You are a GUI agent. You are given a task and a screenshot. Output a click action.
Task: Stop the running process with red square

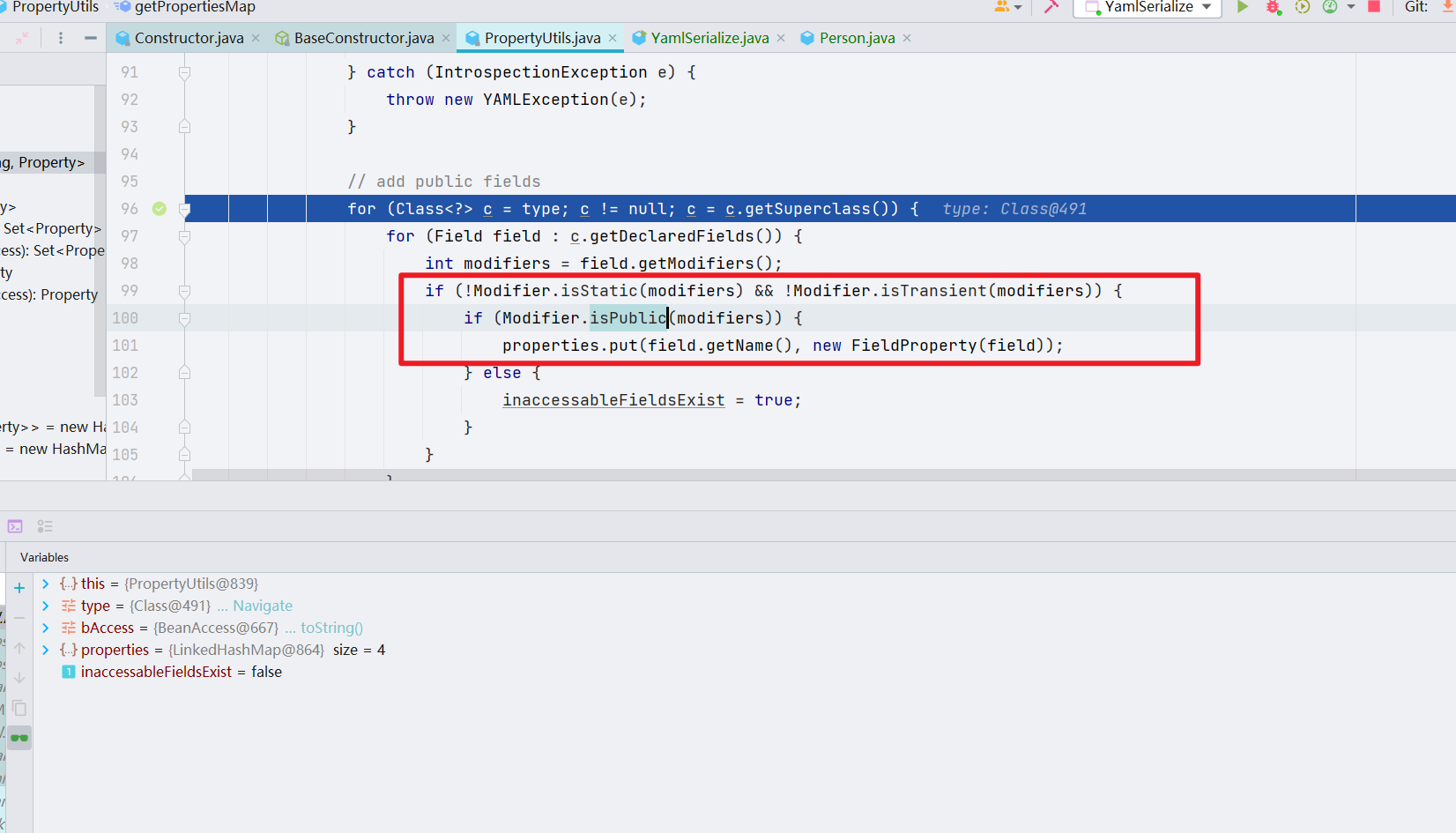(x=1373, y=7)
